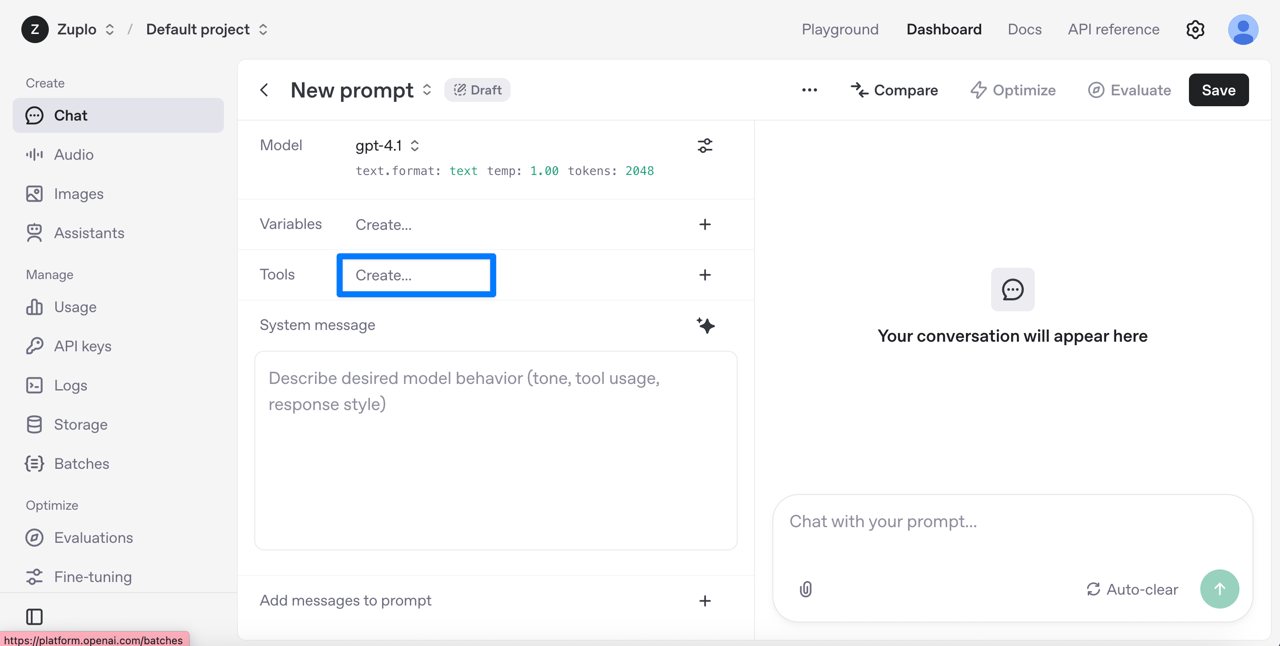This screenshot has width=1280, height=646.
Task: Open the gpt-4.1 model dropdown
Action: 388,146
